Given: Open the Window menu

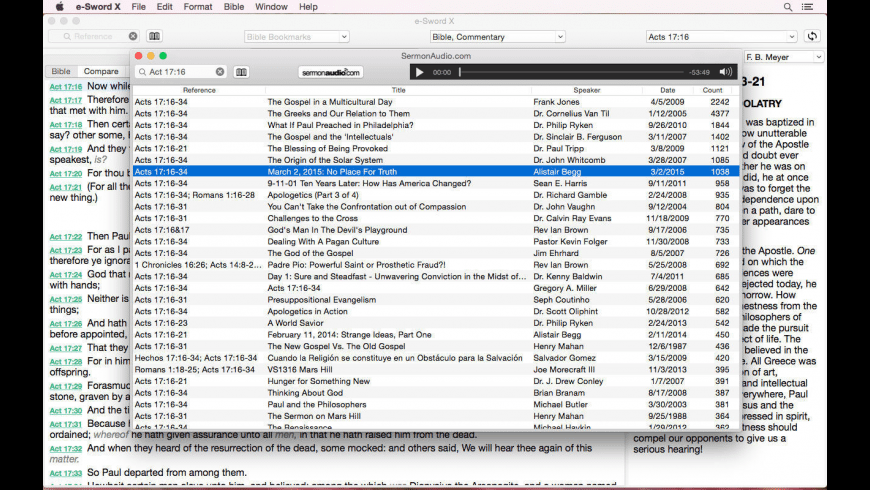Looking at the screenshot, I should [271, 7].
